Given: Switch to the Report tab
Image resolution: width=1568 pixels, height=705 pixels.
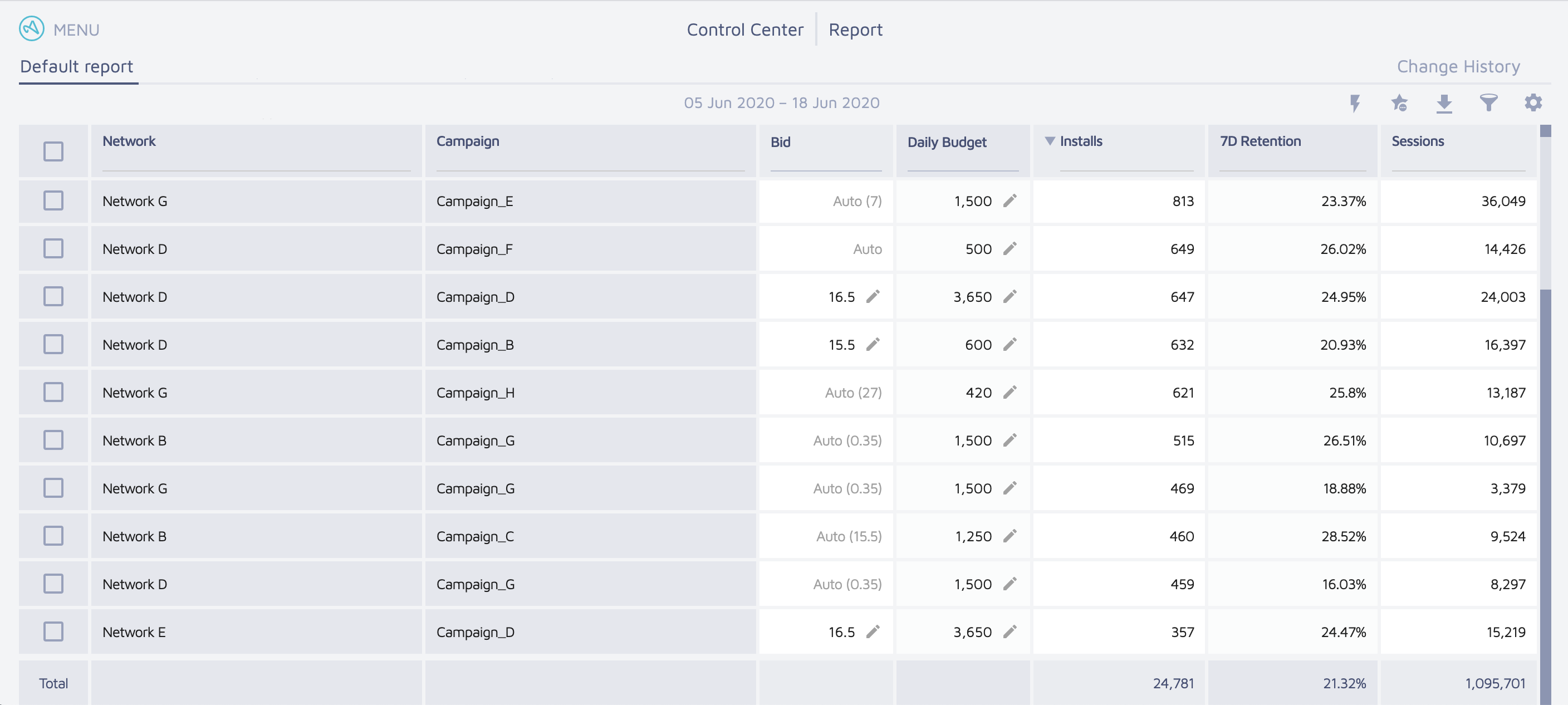Looking at the screenshot, I should (855, 30).
